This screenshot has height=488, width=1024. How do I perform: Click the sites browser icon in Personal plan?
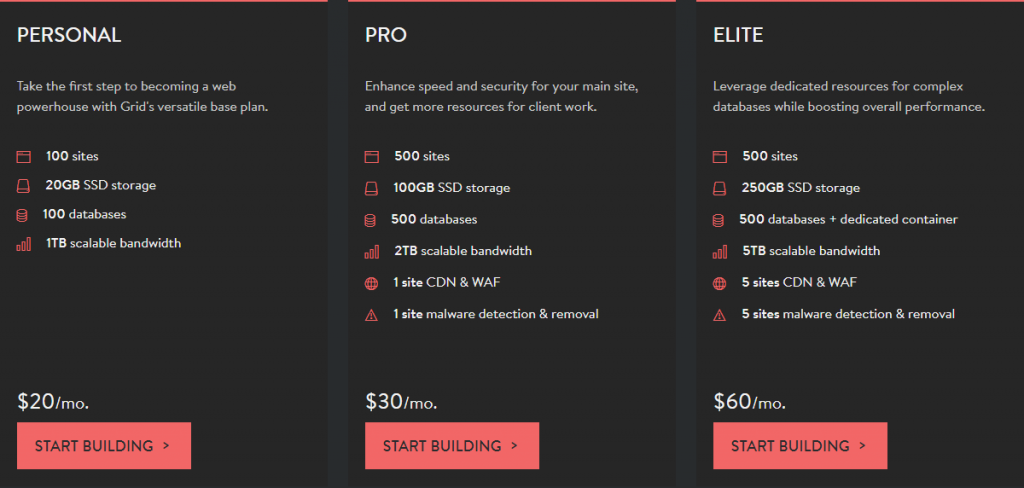tap(23, 157)
